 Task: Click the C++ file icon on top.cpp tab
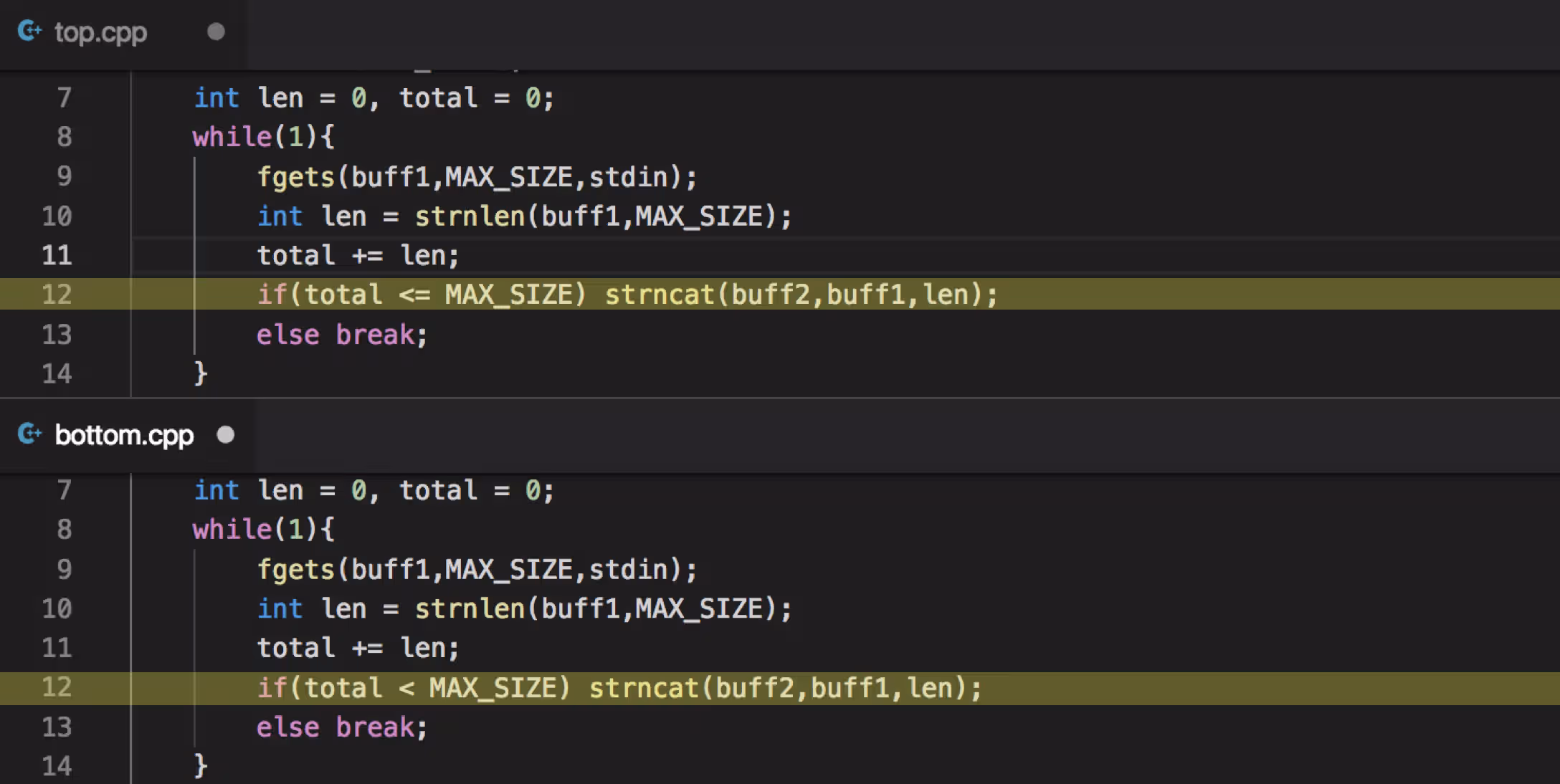[x=29, y=32]
